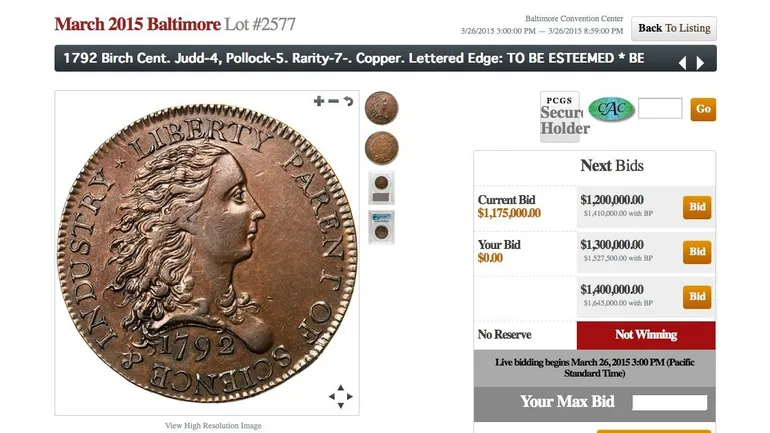
Task: Click the PCGS Secure Holder badge
Action: (x=560, y=117)
